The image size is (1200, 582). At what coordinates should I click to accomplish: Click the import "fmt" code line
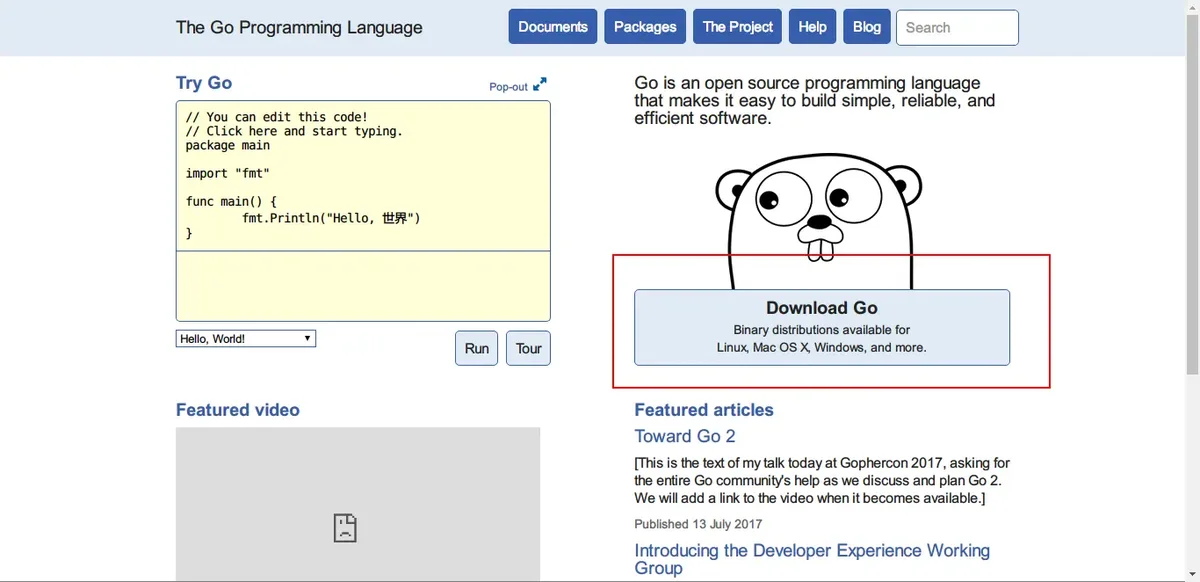(x=228, y=173)
